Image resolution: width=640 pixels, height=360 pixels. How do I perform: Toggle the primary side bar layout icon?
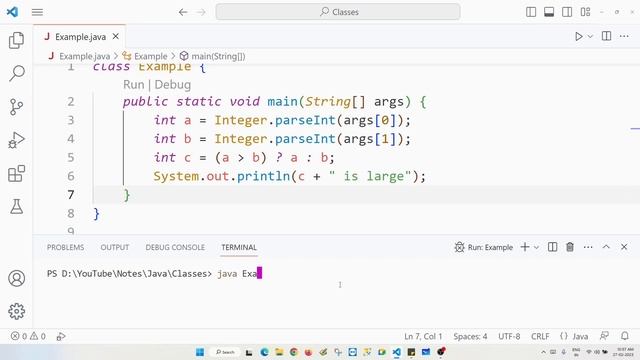pos(531,12)
